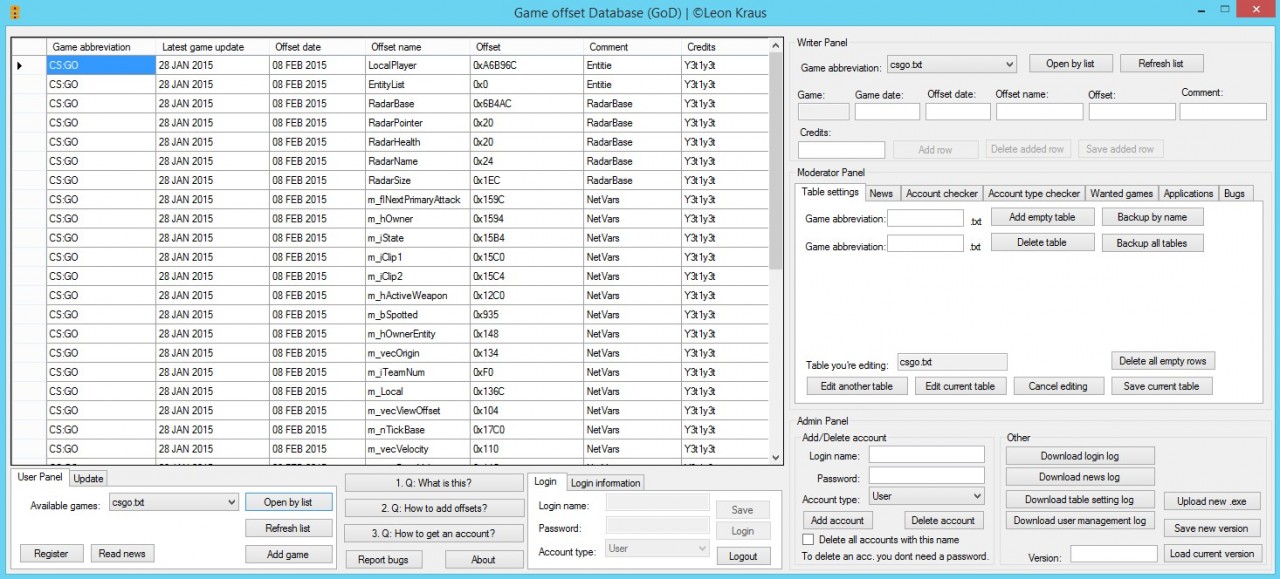Click Backup all tables
Image resolution: width=1280 pixels, height=579 pixels.
[x=1153, y=243]
